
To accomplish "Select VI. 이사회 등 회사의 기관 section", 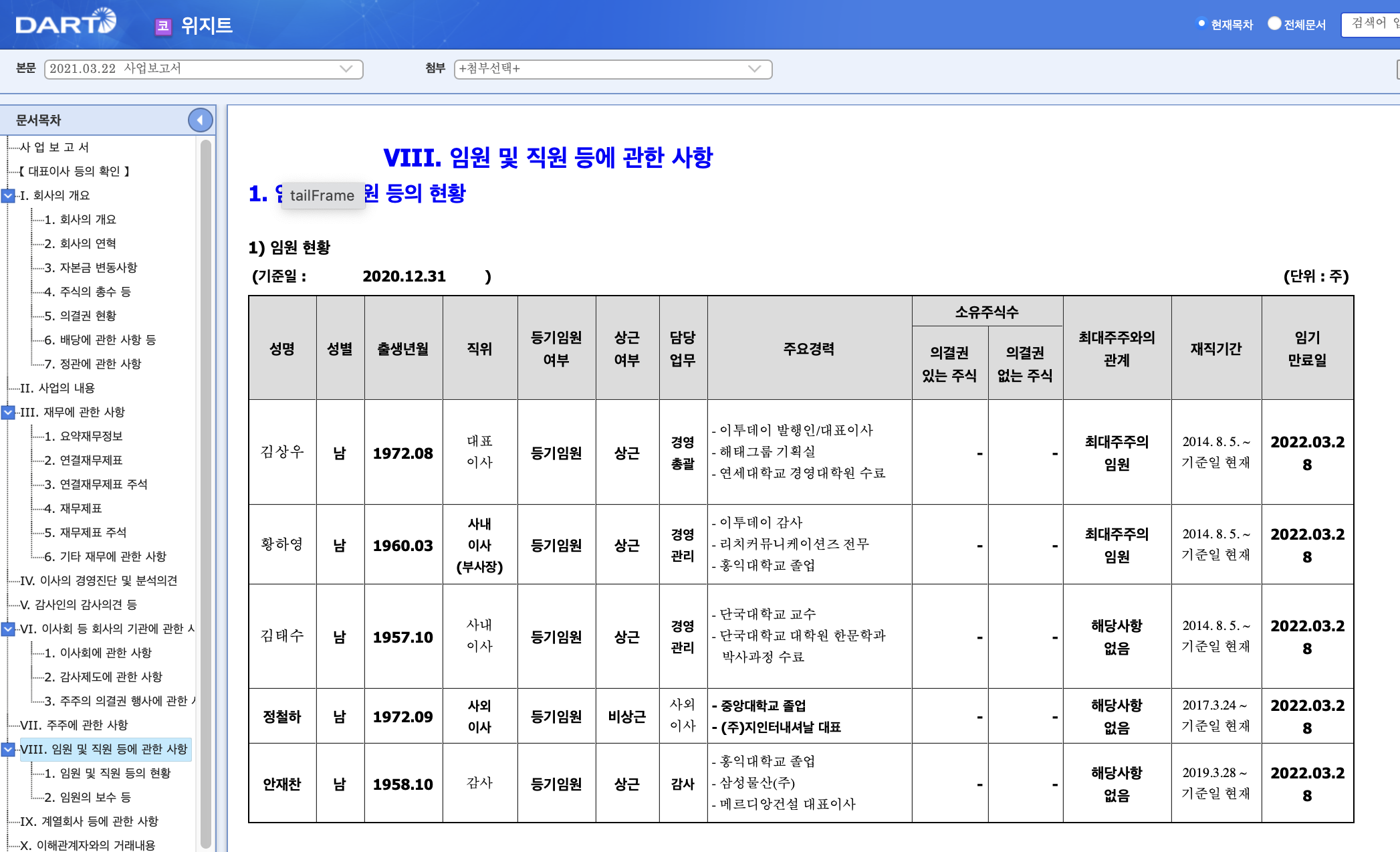I will 107,629.
